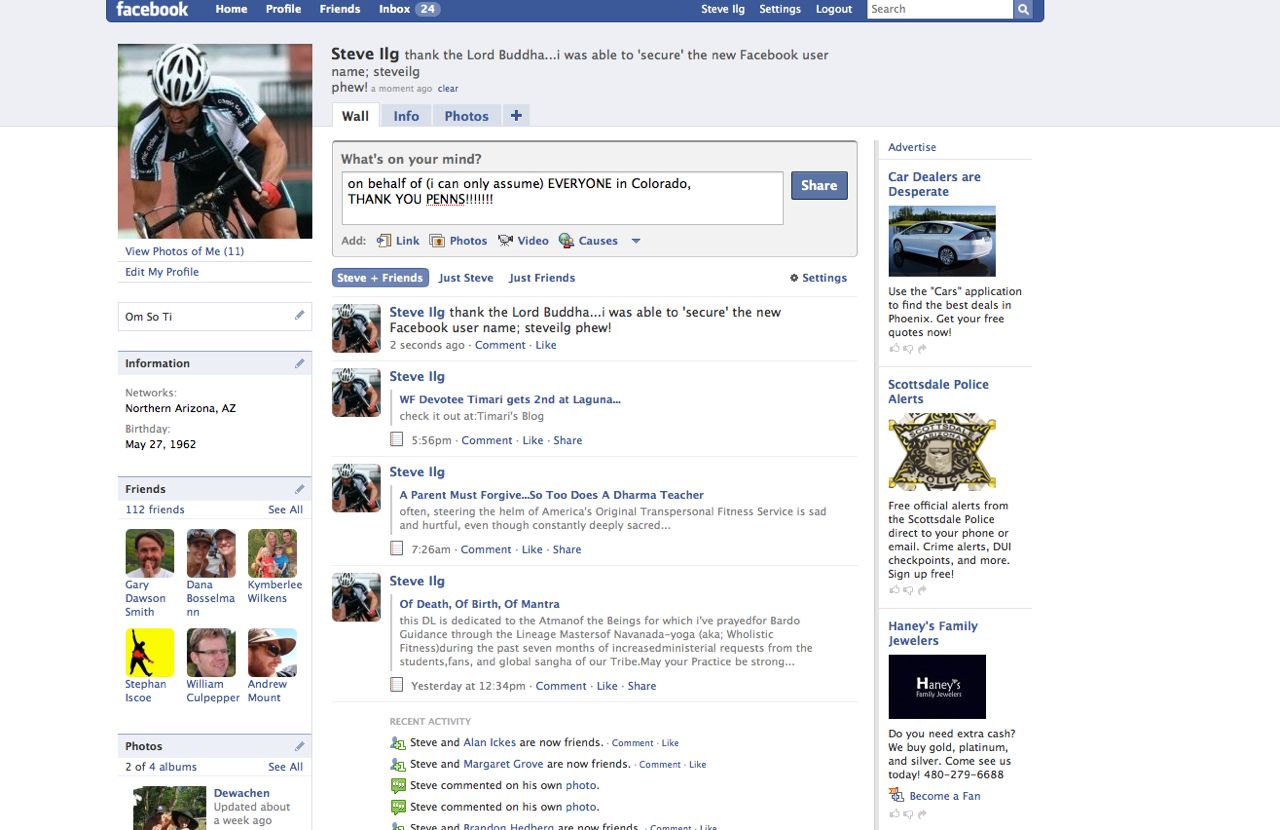
Task: Click the Link attachment icon
Action: (x=384, y=241)
